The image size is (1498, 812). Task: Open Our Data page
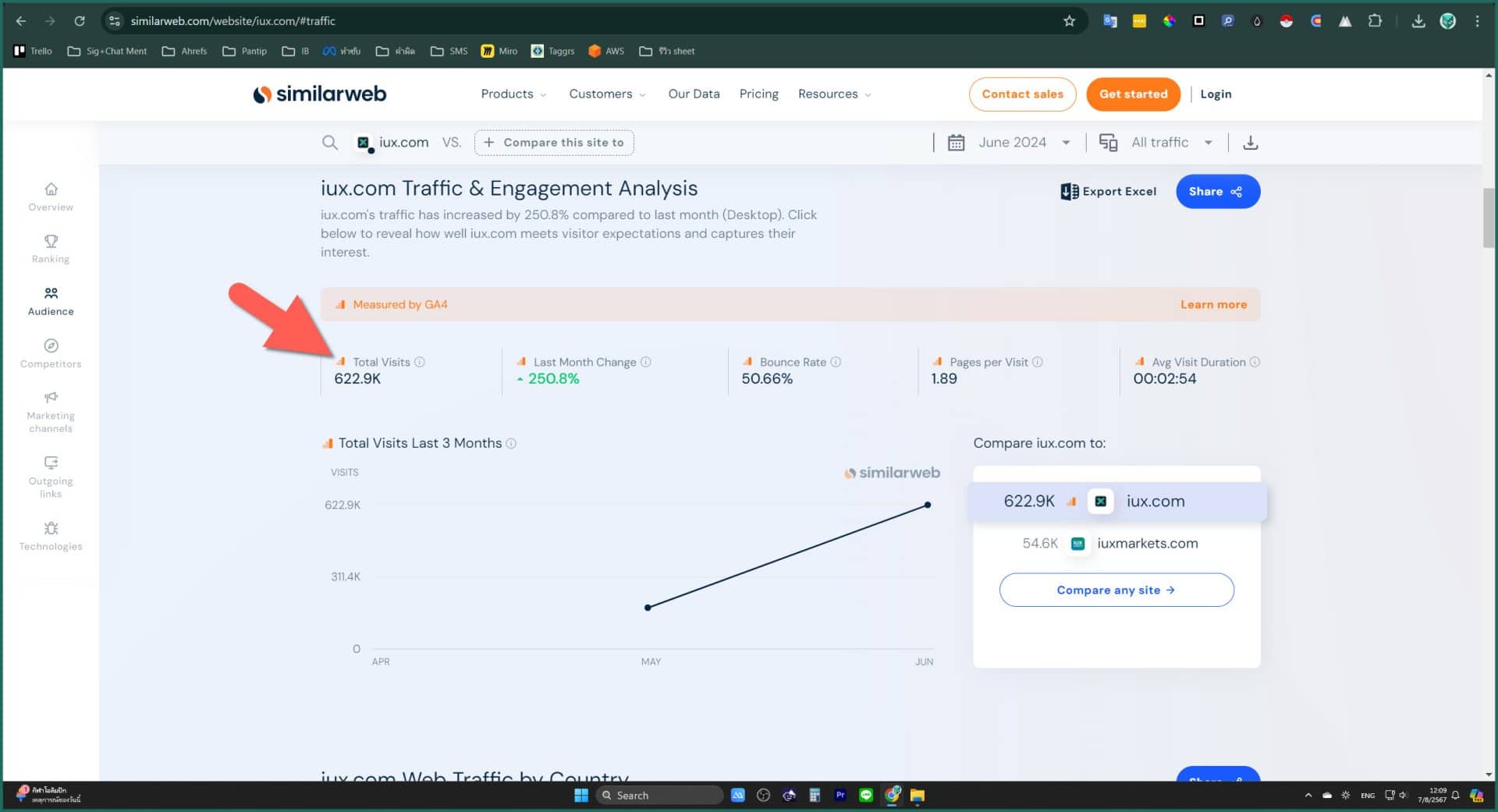[x=694, y=94]
